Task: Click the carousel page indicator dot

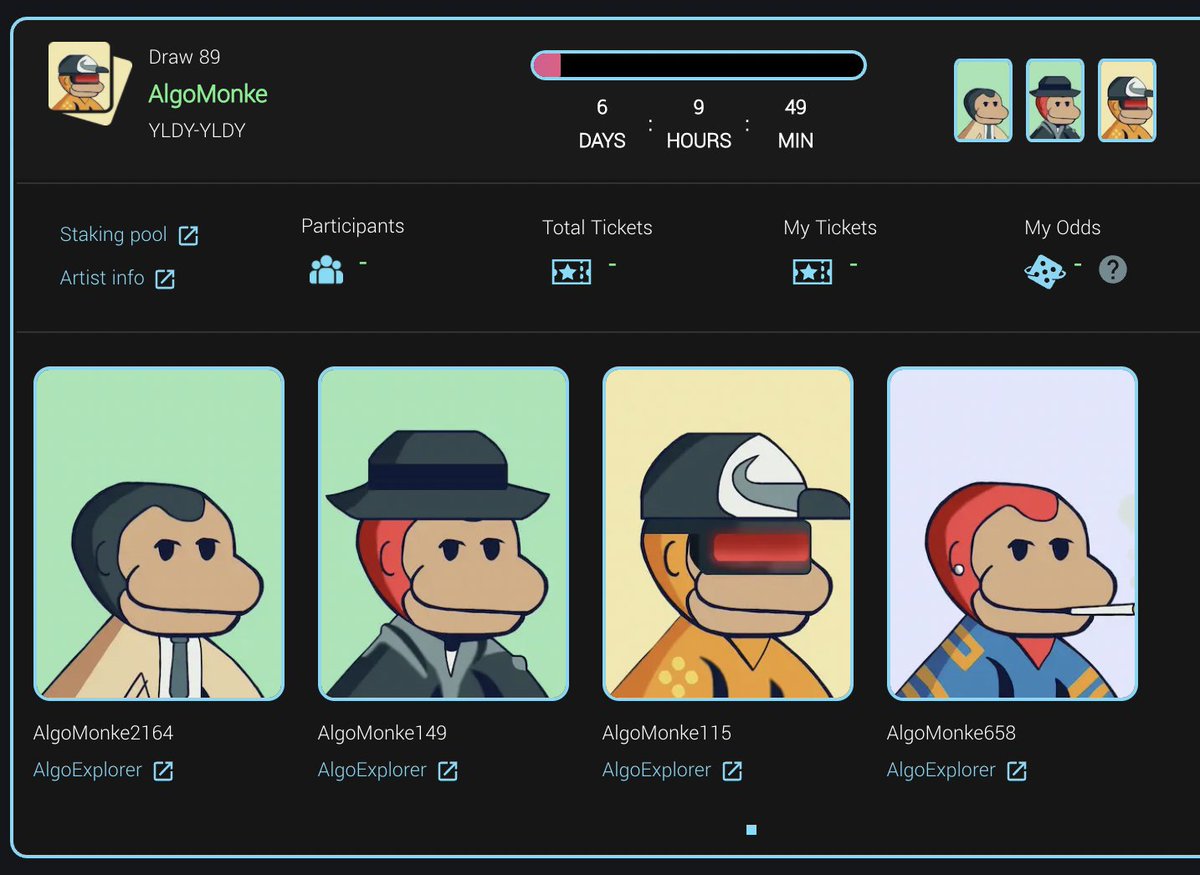Action: coord(751,830)
